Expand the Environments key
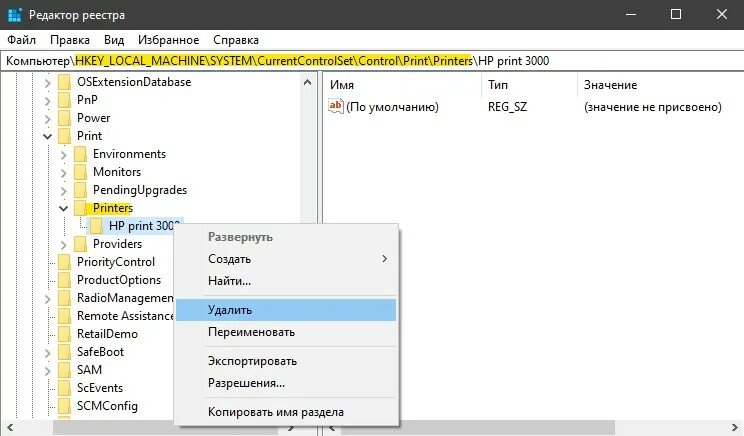The height and width of the screenshot is (436, 744). [64, 155]
